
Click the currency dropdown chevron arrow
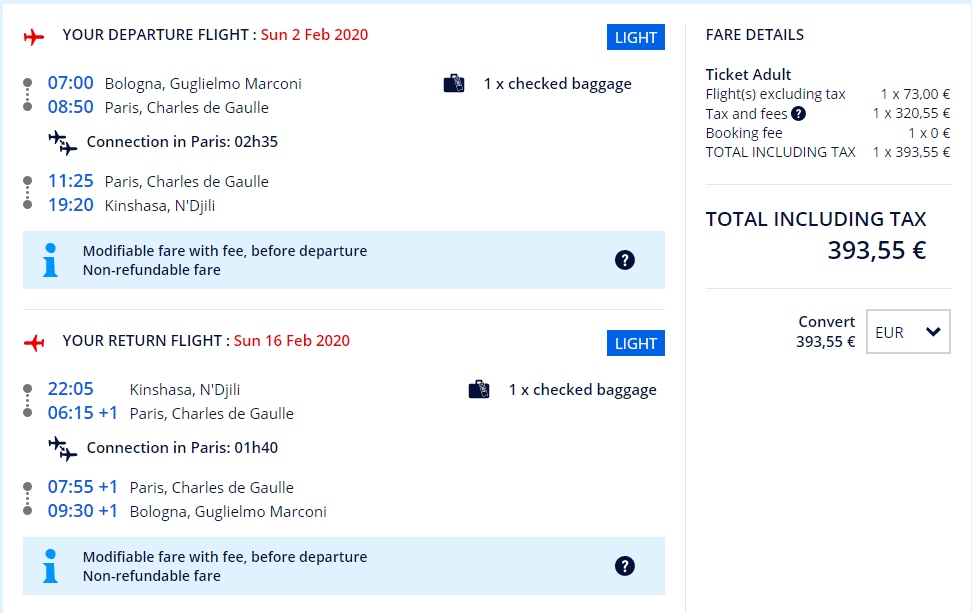[x=933, y=332]
